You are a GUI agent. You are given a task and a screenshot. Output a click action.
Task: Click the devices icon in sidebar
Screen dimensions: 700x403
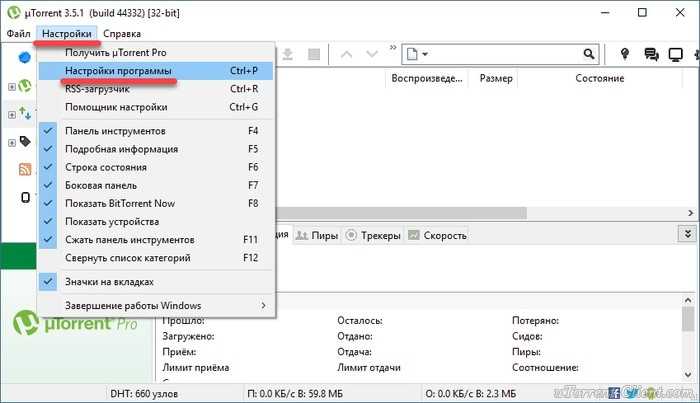click(25, 197)
